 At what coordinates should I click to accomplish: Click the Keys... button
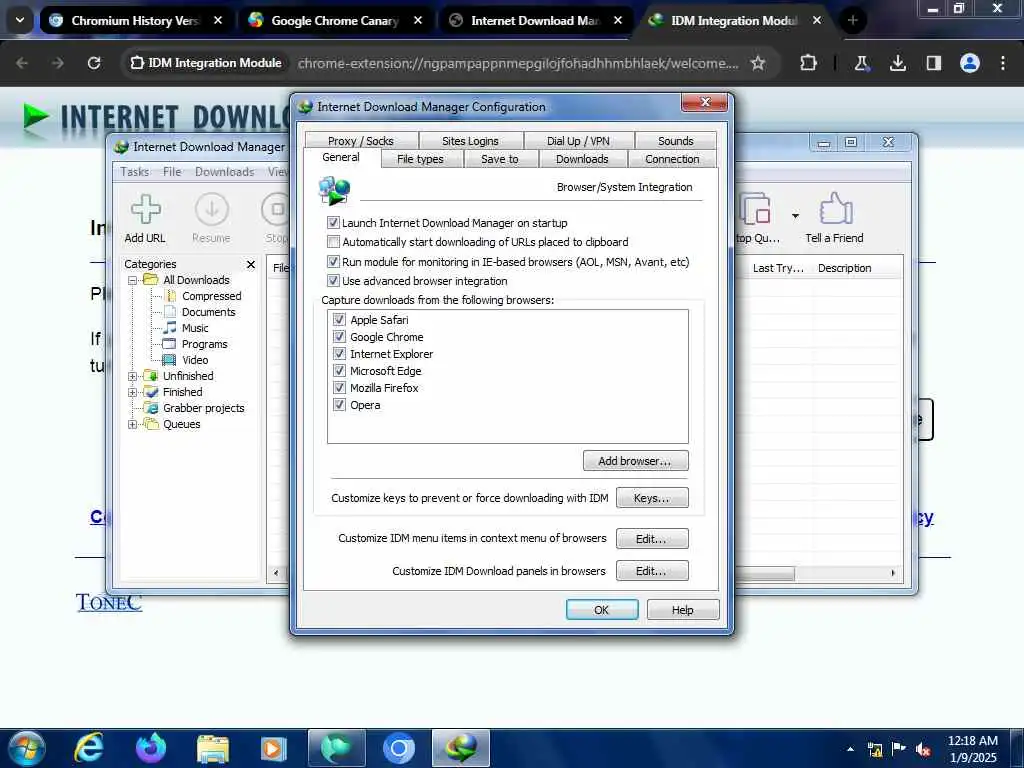pos(652,498)
